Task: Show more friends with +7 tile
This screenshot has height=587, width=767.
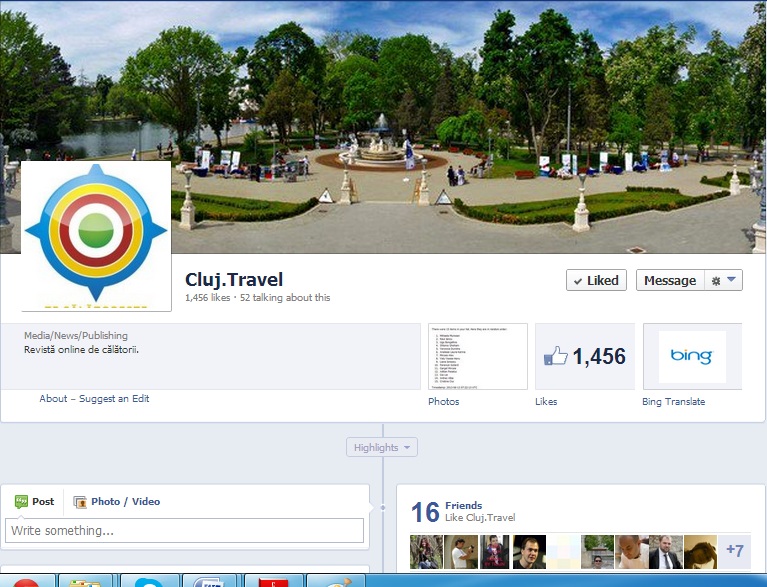Action: (735, 550)
